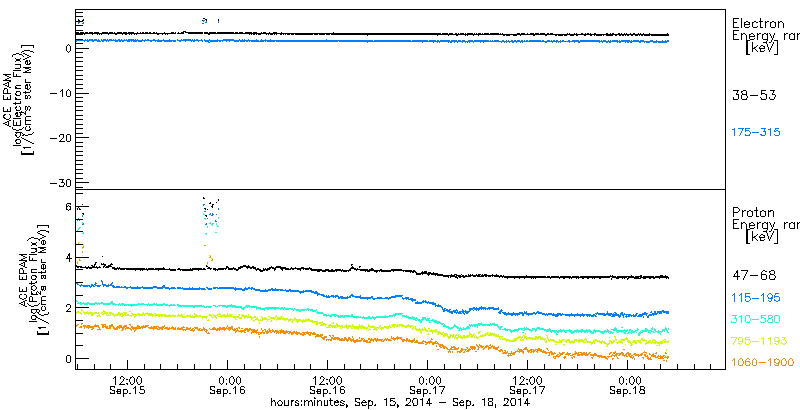Click the hours:minutes date range axis title
Image resolution: width=800 pixels, height=410 pixels.
pyautogui.click(x=401, y=402)
